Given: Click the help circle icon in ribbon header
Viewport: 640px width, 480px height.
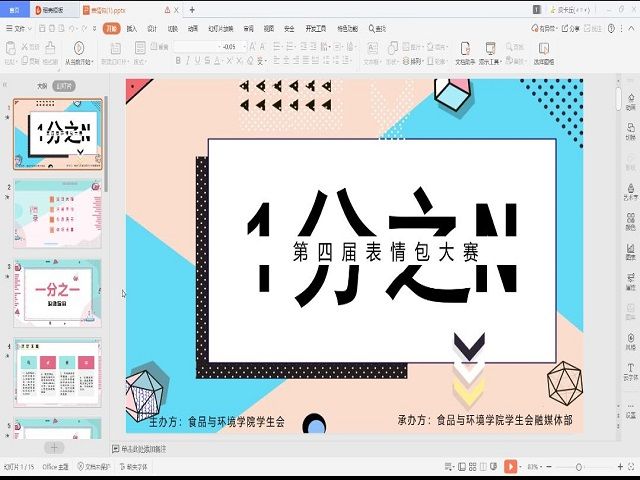Looking at the screenshot, I should pyautogui.click(x=611, y=29).
